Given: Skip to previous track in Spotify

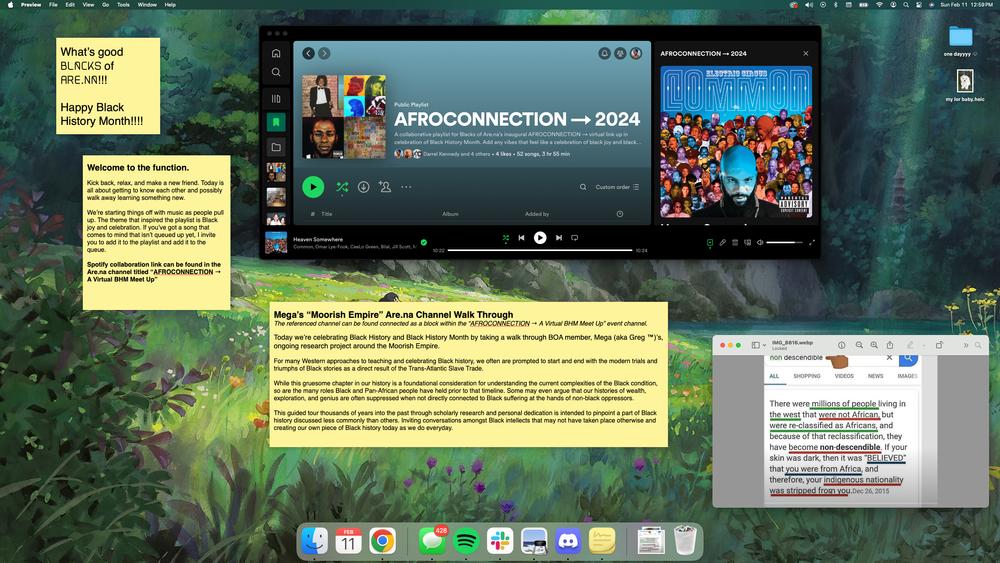Looking at the screenshot, I should pyautogui.click(x=522, y=238).
